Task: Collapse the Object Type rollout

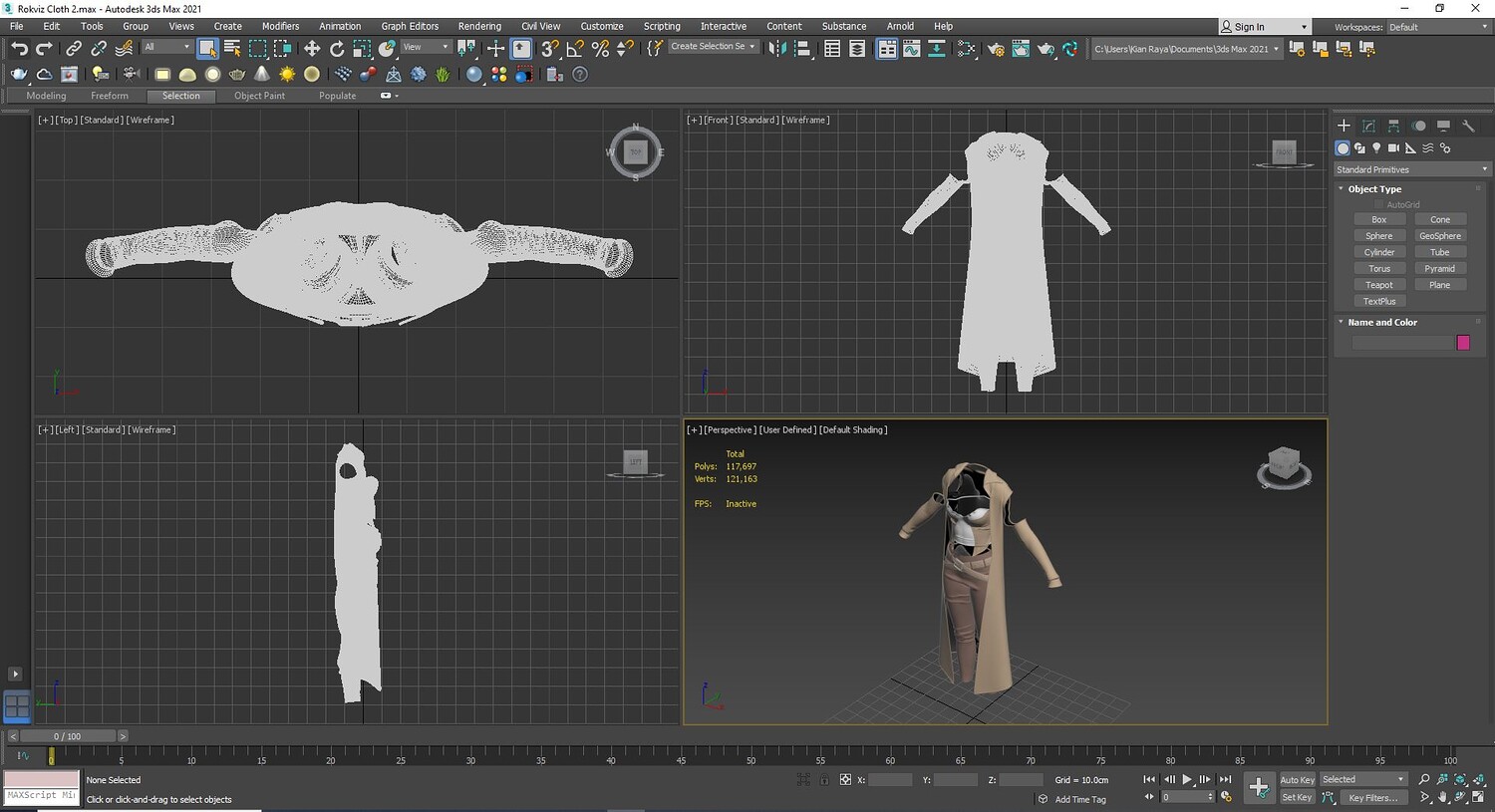Action: coord(1374,189)
